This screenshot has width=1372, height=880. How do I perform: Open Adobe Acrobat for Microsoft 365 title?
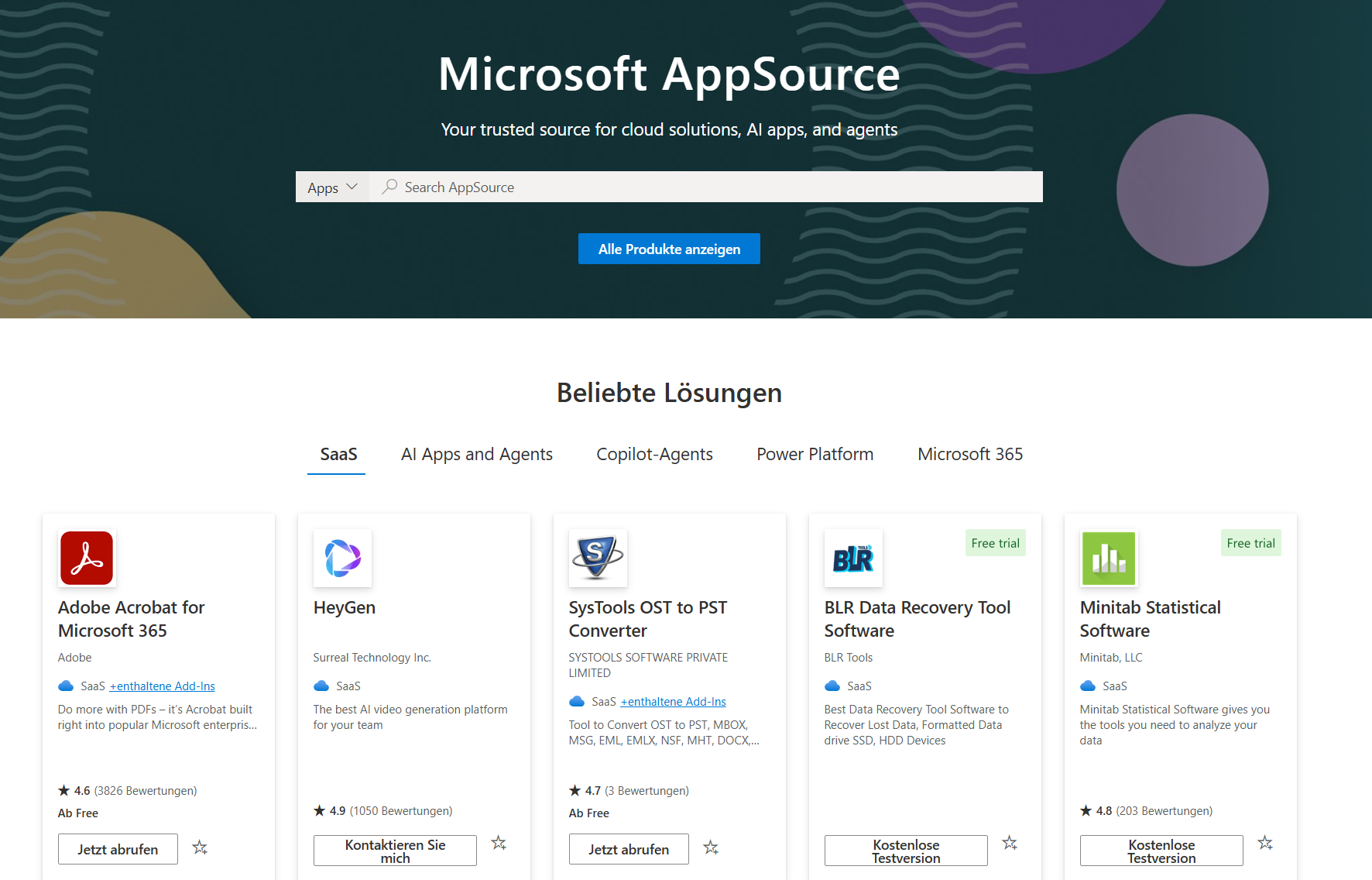132,619
